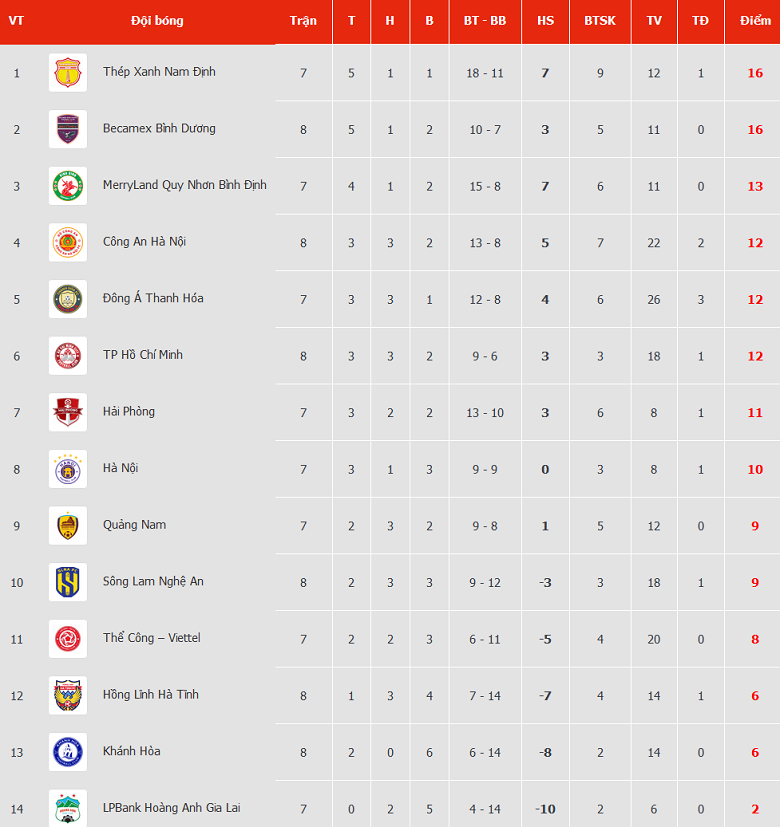Select Thép Xanh Nam Định's 16 points
780x827 pixels.
pos(755,73)
